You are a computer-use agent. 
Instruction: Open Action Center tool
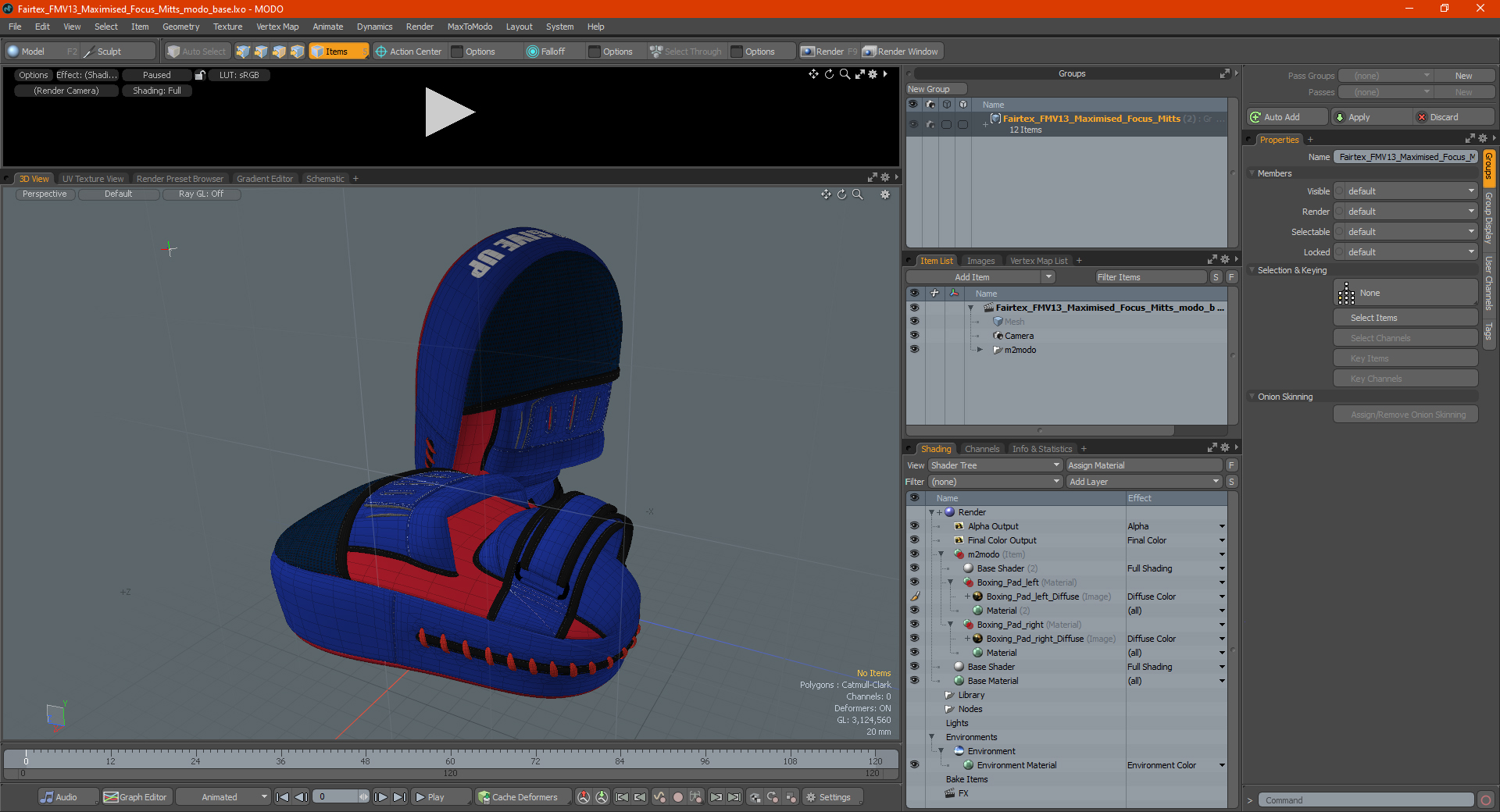(409, 52)
